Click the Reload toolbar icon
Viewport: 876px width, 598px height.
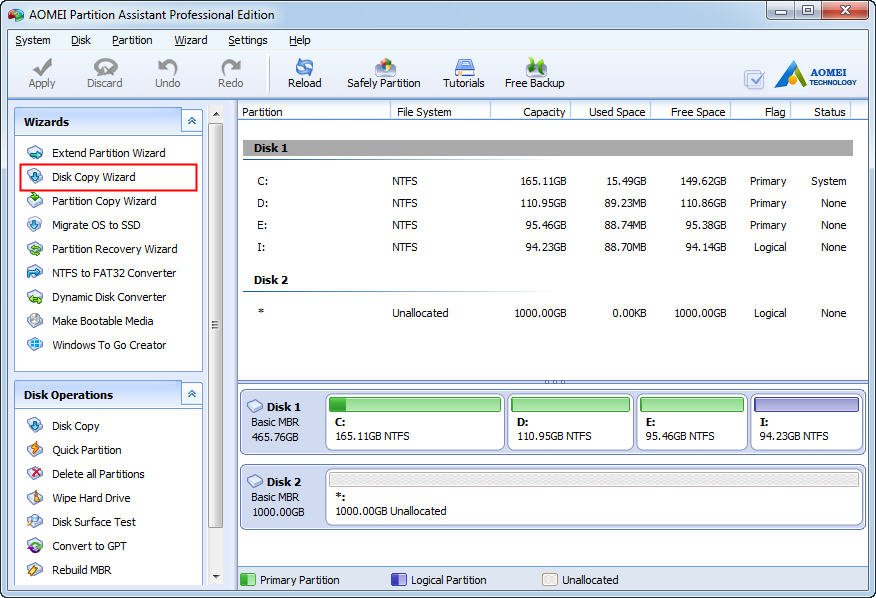click(304, 67)
